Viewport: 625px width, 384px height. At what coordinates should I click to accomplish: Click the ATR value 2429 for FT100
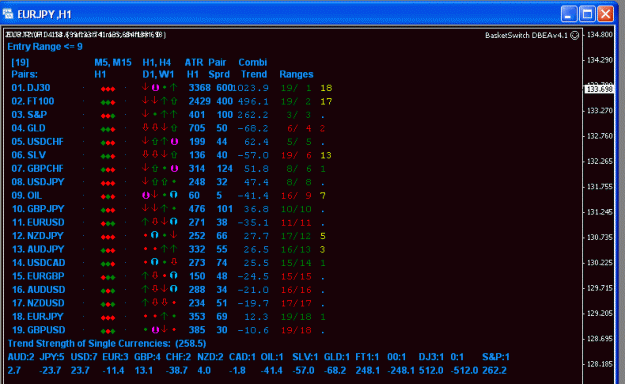[x=199, y=101]
